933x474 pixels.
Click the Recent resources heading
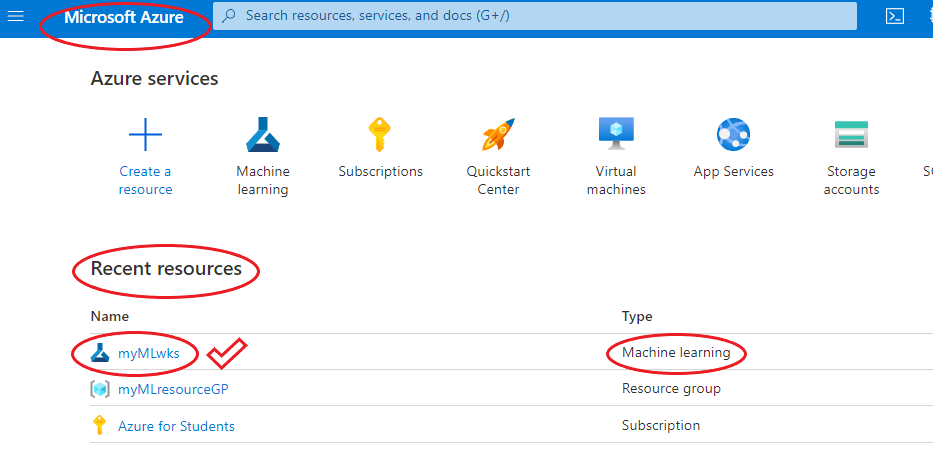pyautogui.click(x=166, y=269)
